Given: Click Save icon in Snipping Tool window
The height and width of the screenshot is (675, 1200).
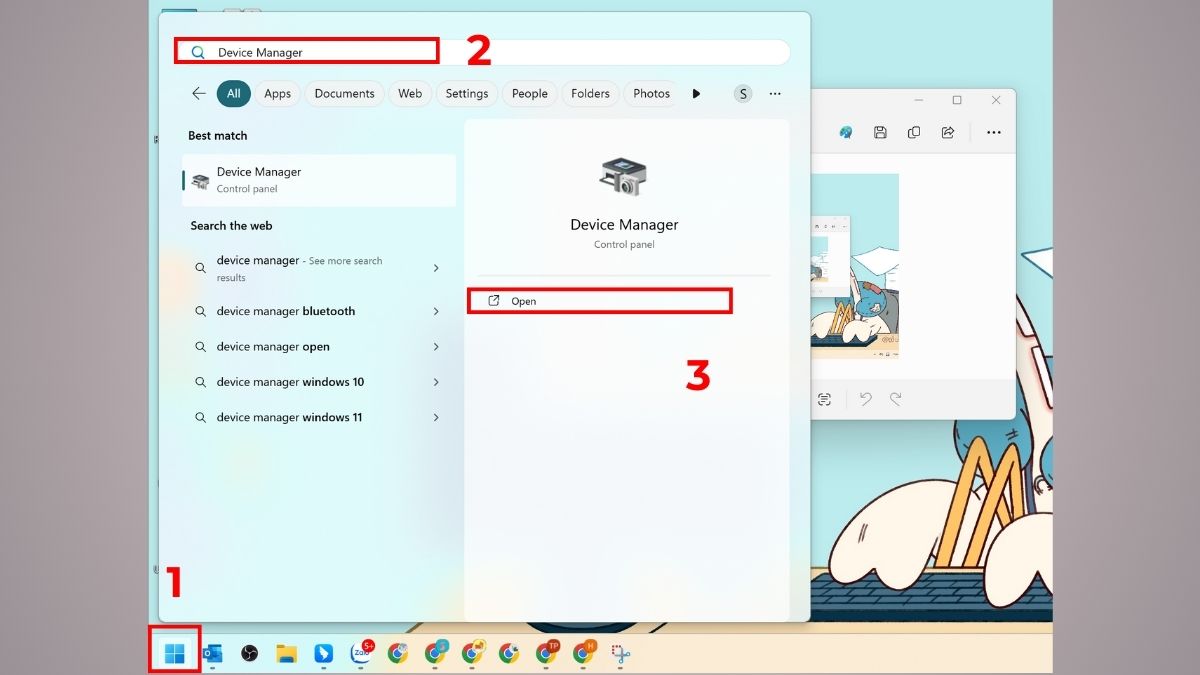Looking at the screenshot, I should (x=880, y=132).
